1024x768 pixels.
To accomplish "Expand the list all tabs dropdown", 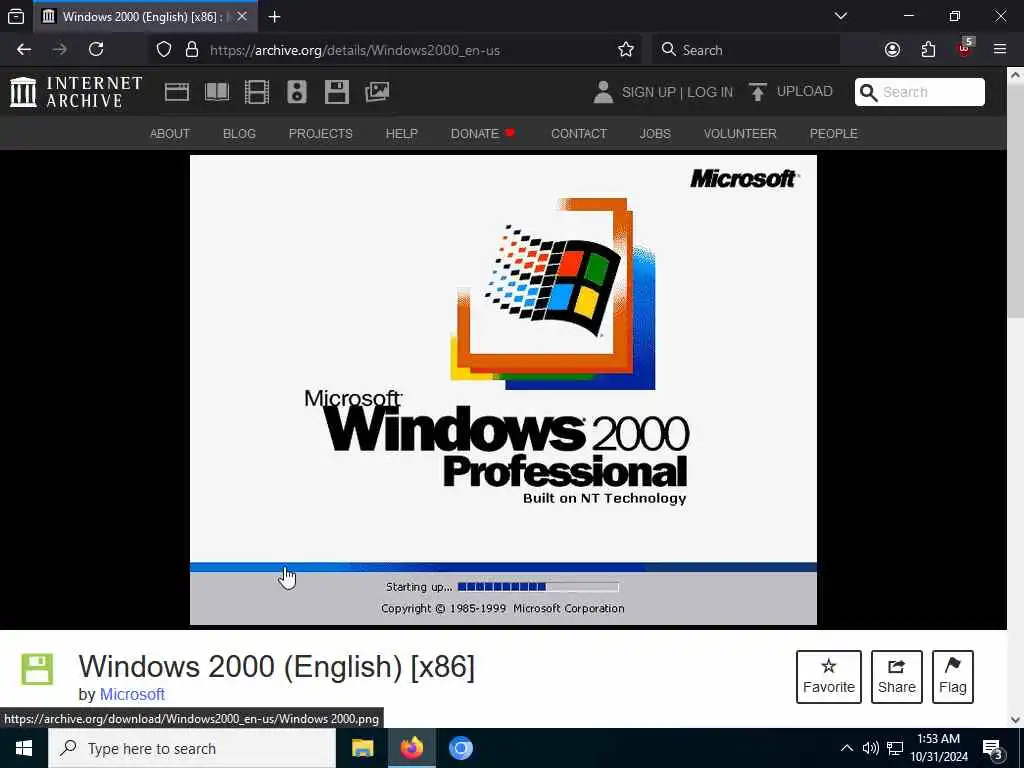I will 840,16.
